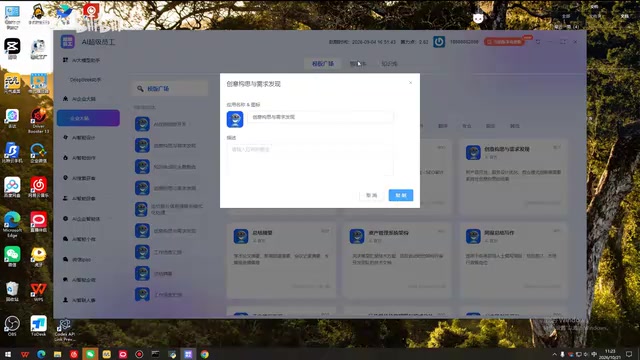The height and width of the screenshot is (360, 640).
Task: Click the search icon beside 模板广场
Action: [x=140, y=89]
